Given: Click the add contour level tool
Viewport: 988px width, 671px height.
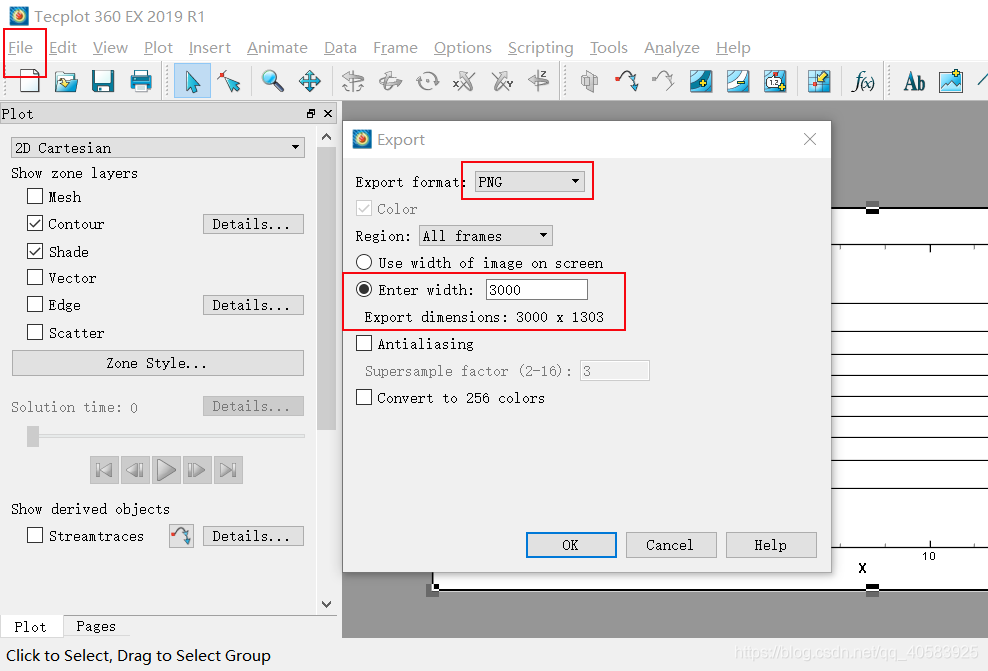Looking at the screenshot, I should 701,81.
